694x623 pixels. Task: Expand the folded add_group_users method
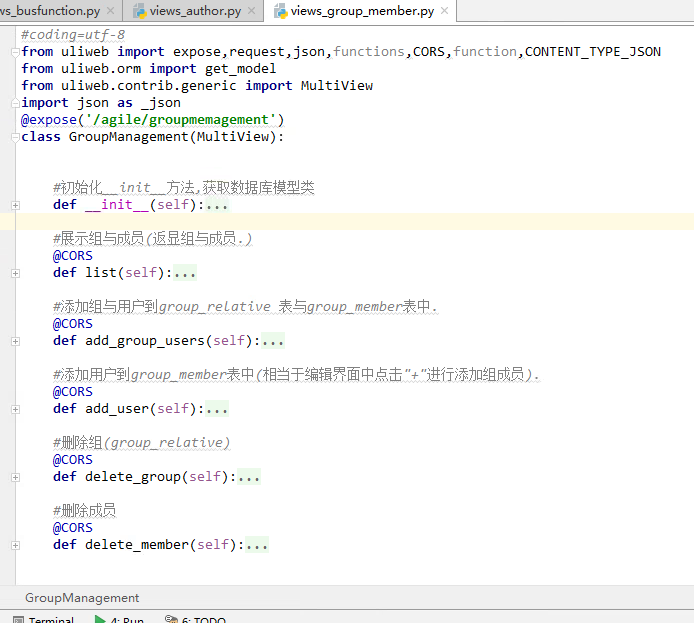[x=15, y=342]
